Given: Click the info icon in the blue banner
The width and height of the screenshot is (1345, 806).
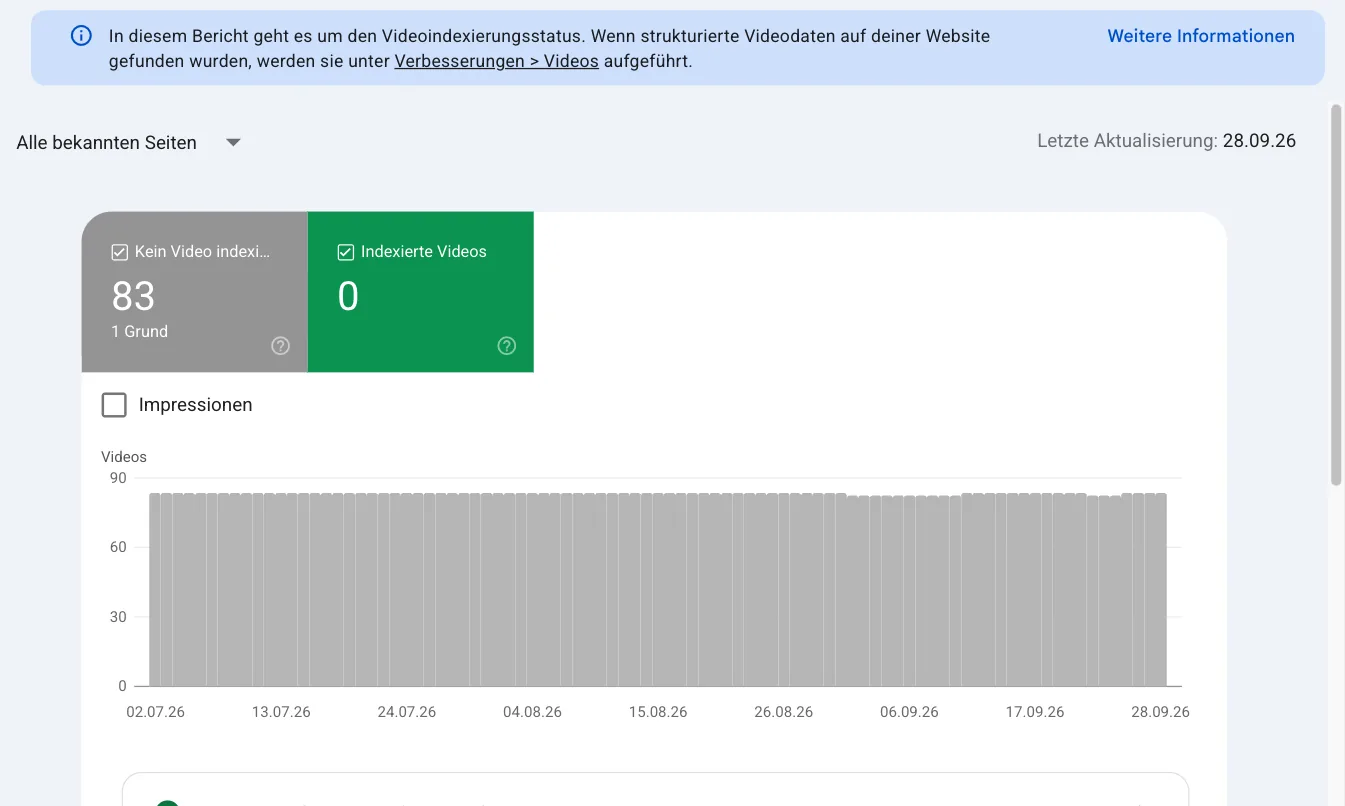Looking at the screenshot, I should pyautogui.click(x=81, y=36).
